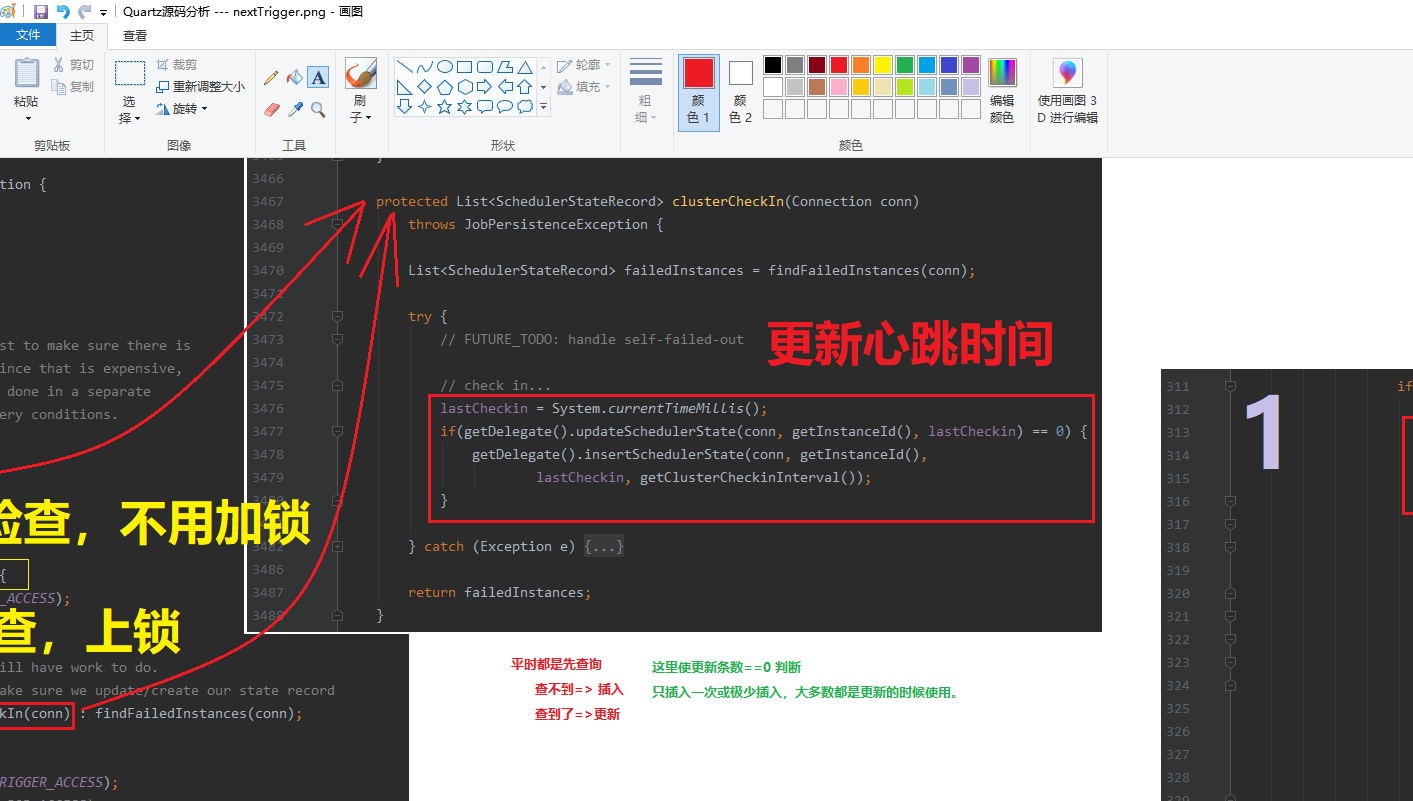Viewport: 1413px width, 801px height.
Task: Open the 填充 (Fill) dropdown
Action: click(584, 87)
